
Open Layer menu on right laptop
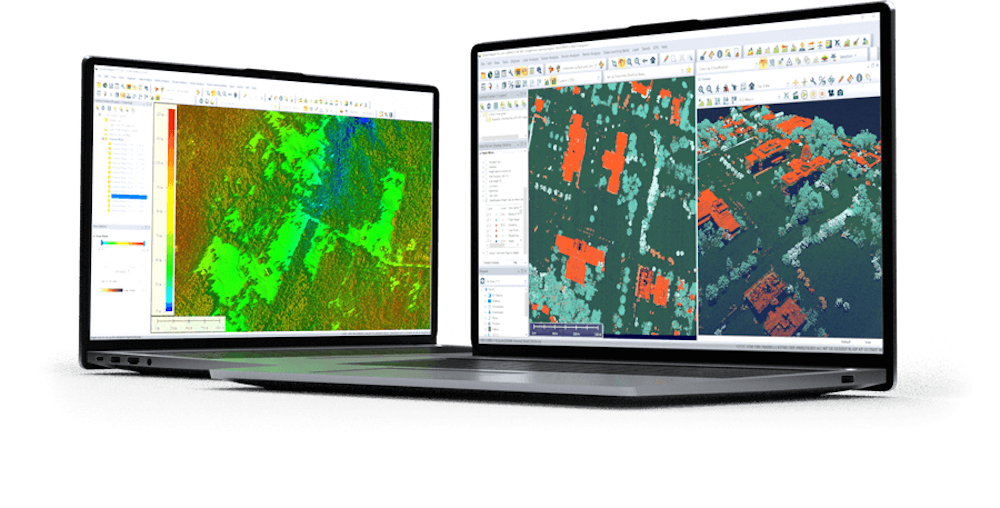click(635, 50)
